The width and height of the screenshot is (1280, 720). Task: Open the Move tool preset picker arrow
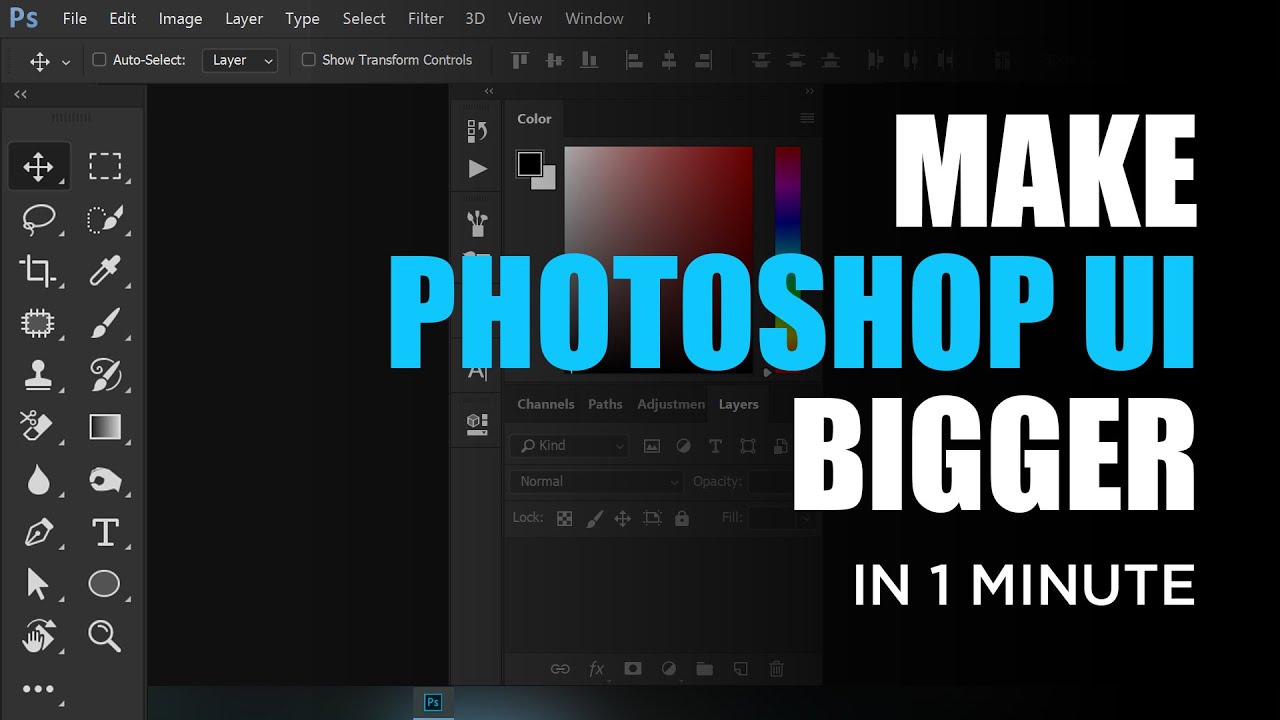pos(66,62)
